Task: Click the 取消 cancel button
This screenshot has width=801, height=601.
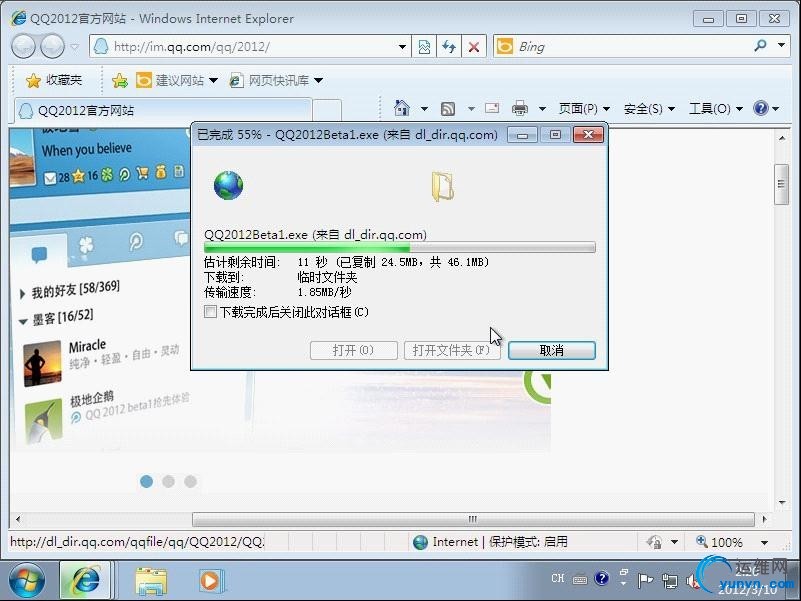Action: click(552, 350)
